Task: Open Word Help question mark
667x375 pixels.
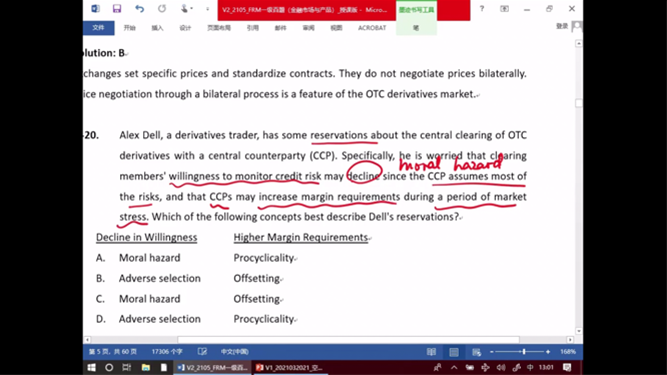Action: point(482,9)
